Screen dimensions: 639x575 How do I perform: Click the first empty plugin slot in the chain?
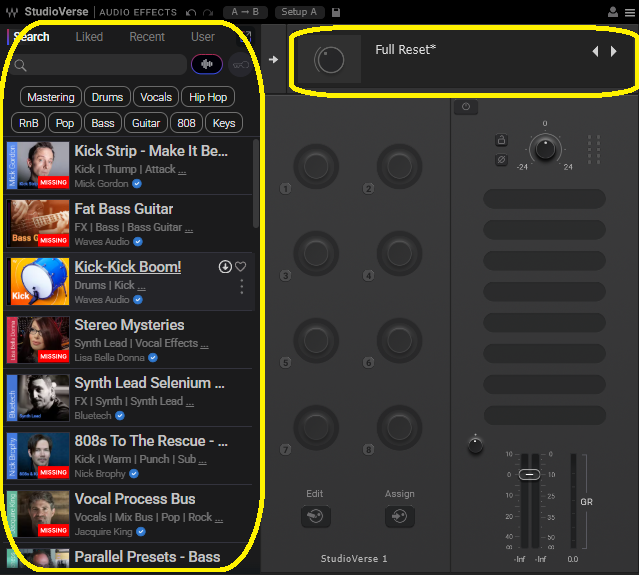(x=544, y=199)
